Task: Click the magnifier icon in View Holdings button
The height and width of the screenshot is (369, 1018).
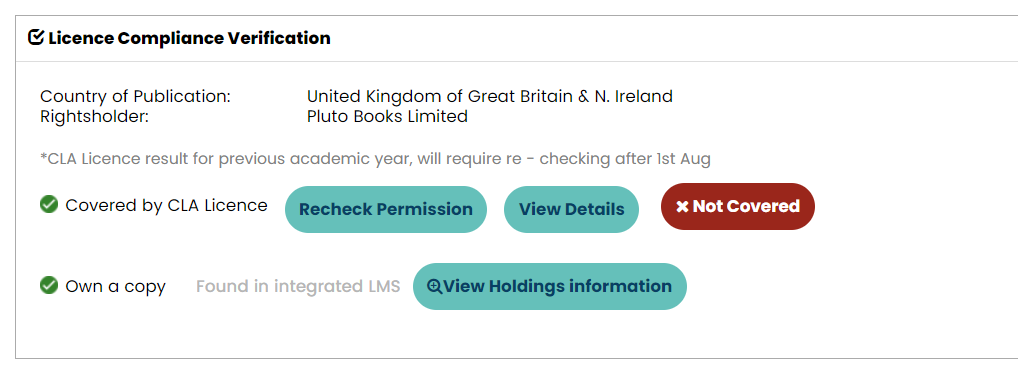Action: tap(434, 286)
